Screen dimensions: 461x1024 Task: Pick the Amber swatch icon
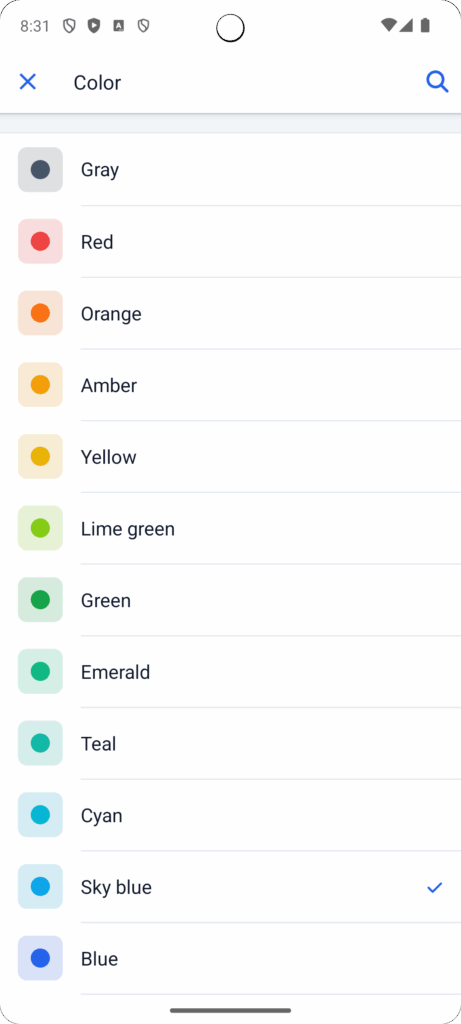coord(40,385)
